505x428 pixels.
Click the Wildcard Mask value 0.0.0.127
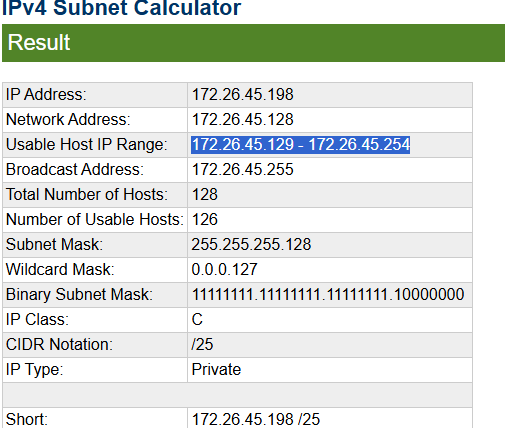[x=224, y=269]
